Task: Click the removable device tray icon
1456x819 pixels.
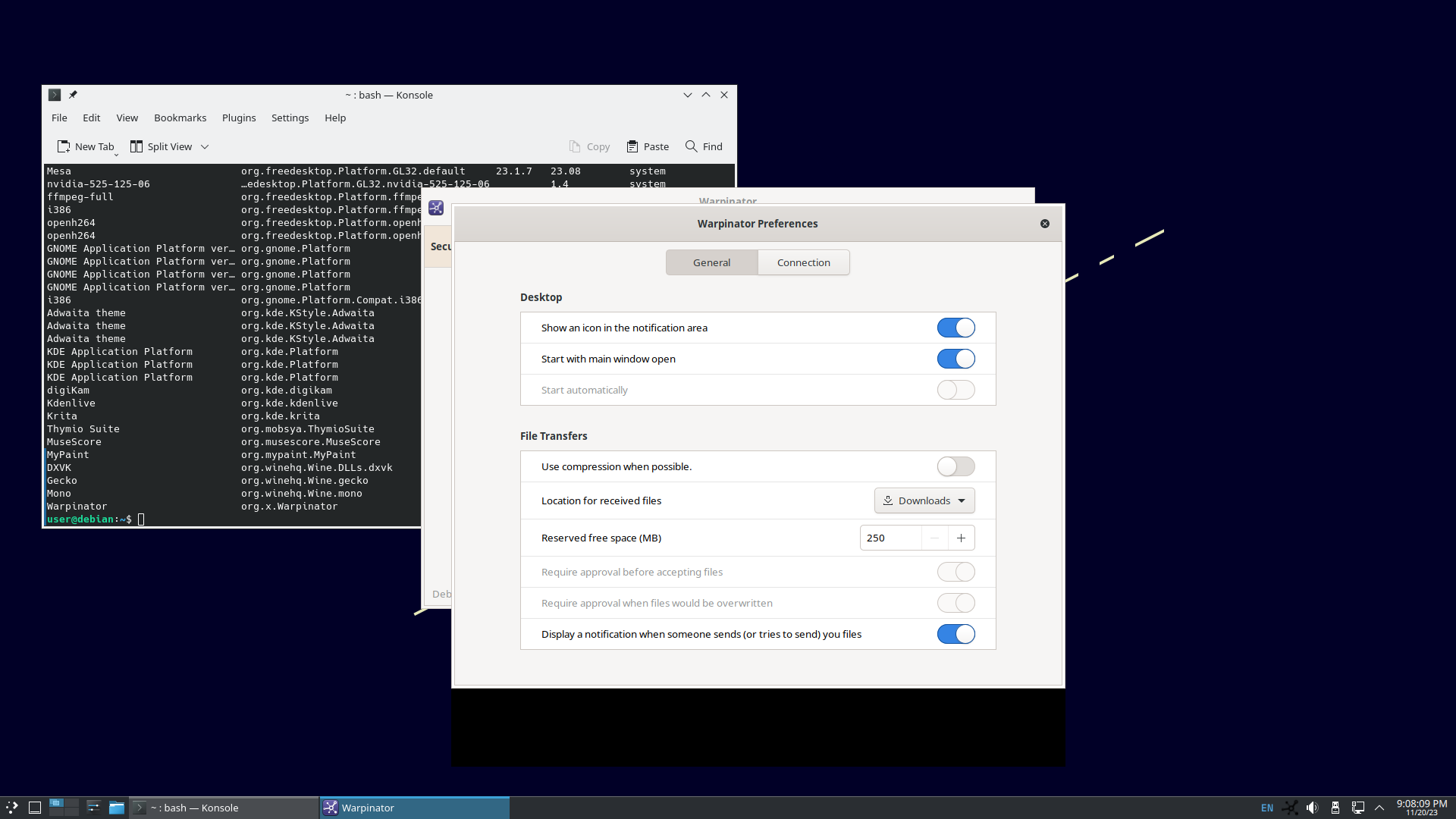Action: point(1335,808)
